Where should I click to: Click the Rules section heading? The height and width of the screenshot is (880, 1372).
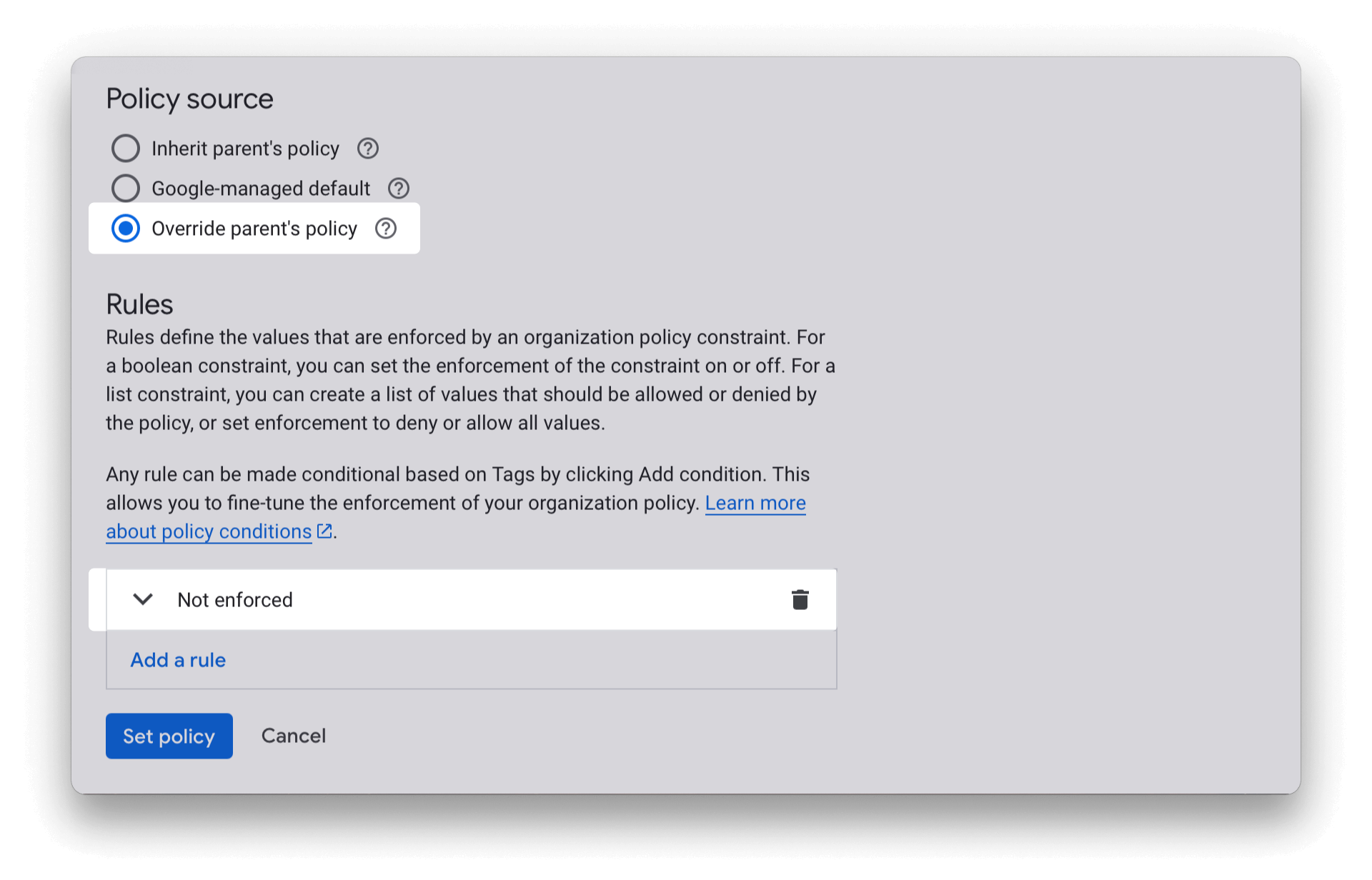(x=139, y=304)
